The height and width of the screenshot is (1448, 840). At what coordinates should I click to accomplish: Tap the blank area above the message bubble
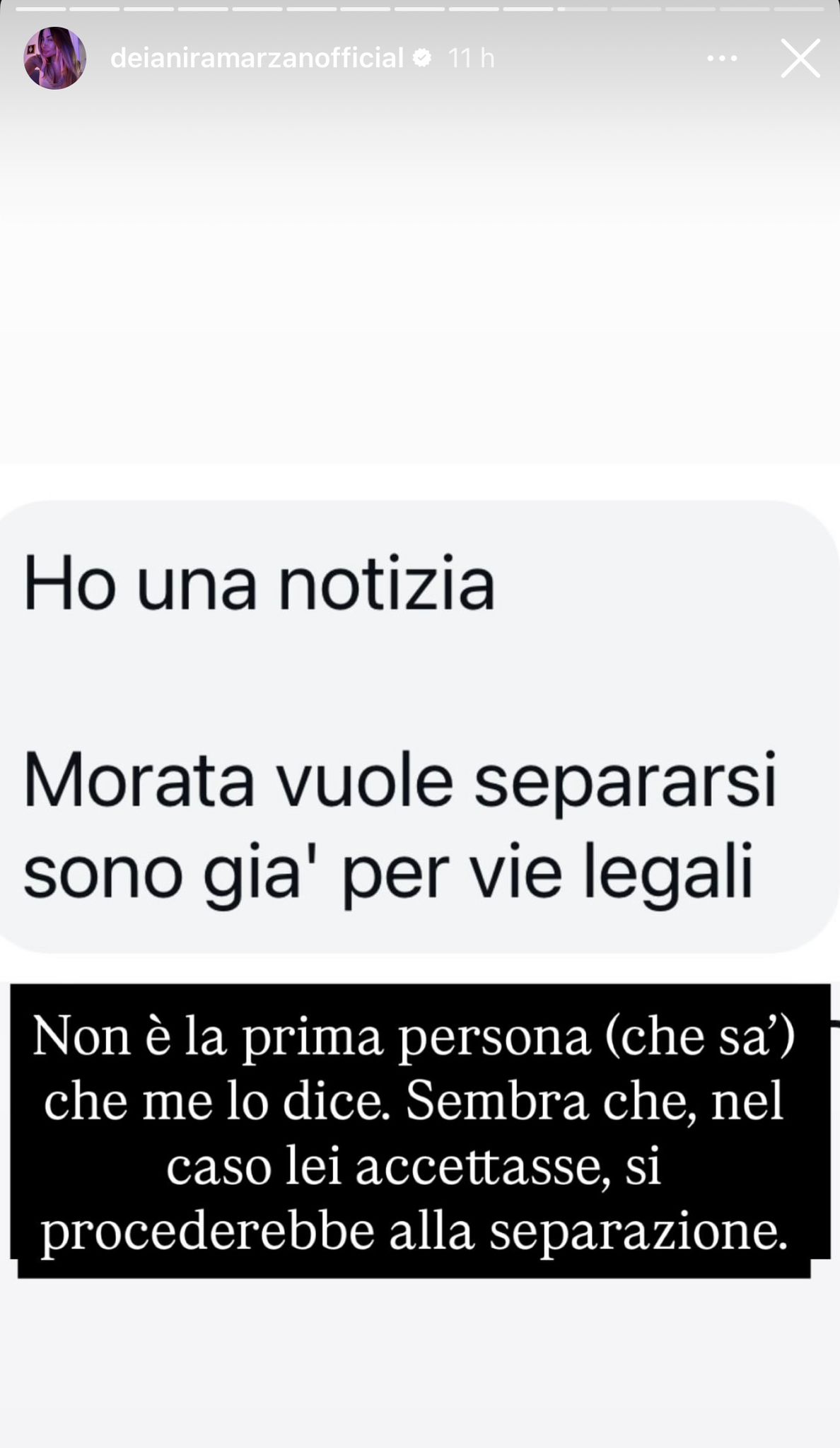(x=420, y=283)
